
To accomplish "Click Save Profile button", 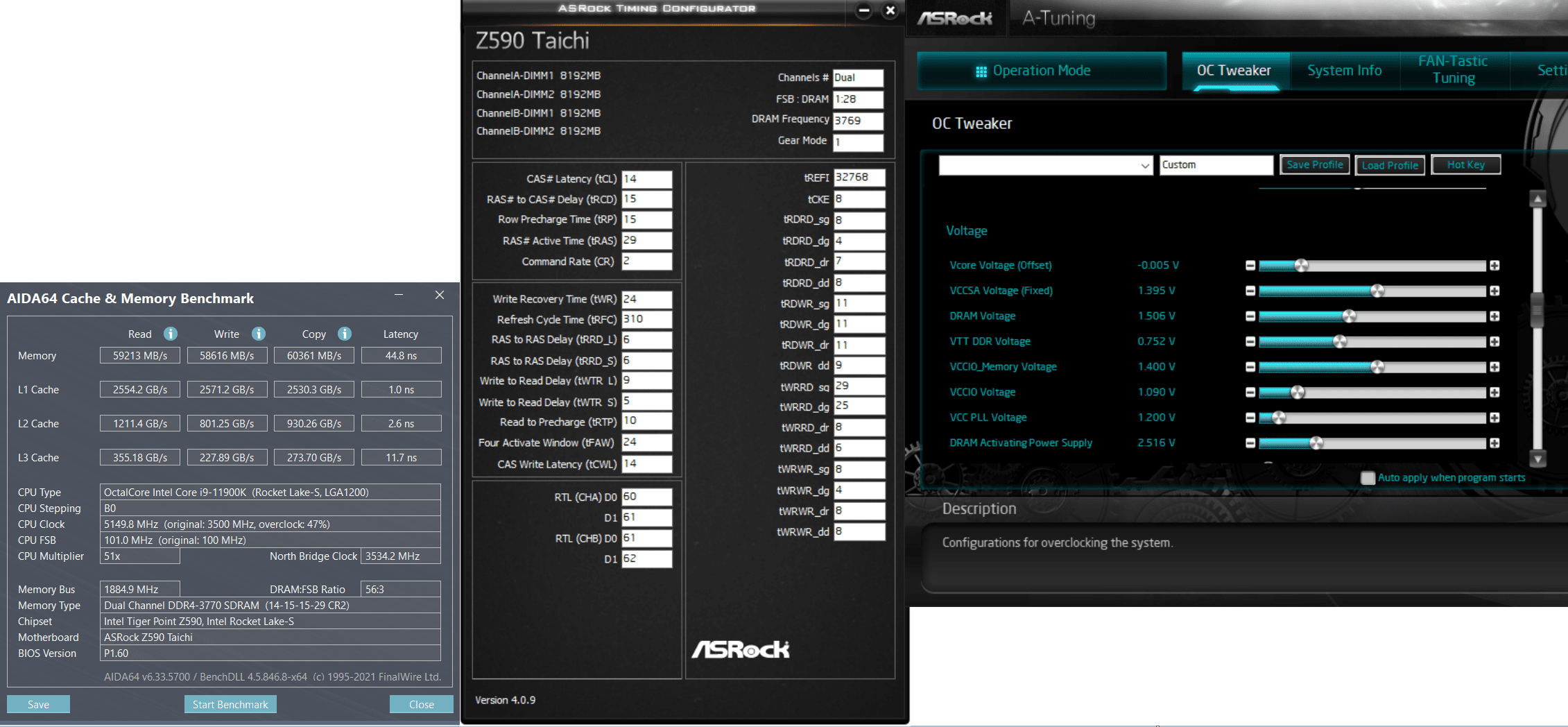I will coord(1315,165).
